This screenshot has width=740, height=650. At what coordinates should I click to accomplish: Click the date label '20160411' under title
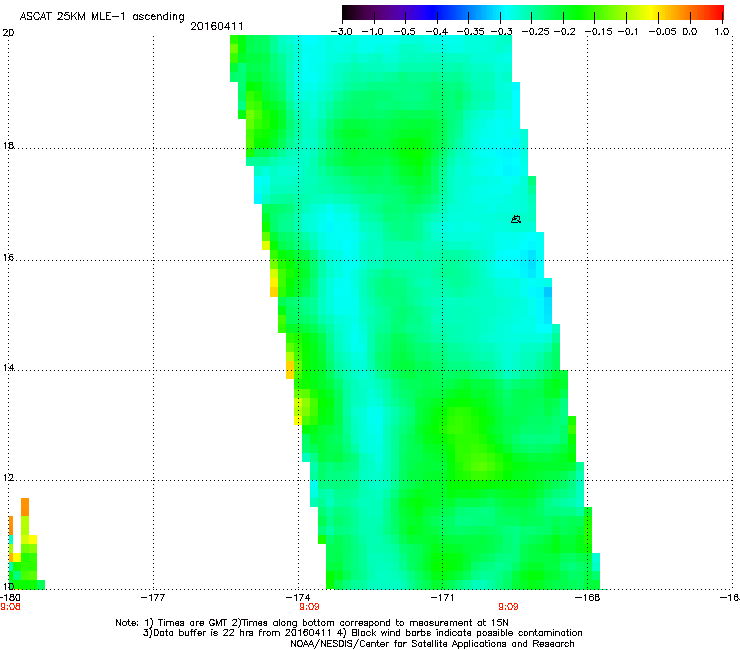217,26
